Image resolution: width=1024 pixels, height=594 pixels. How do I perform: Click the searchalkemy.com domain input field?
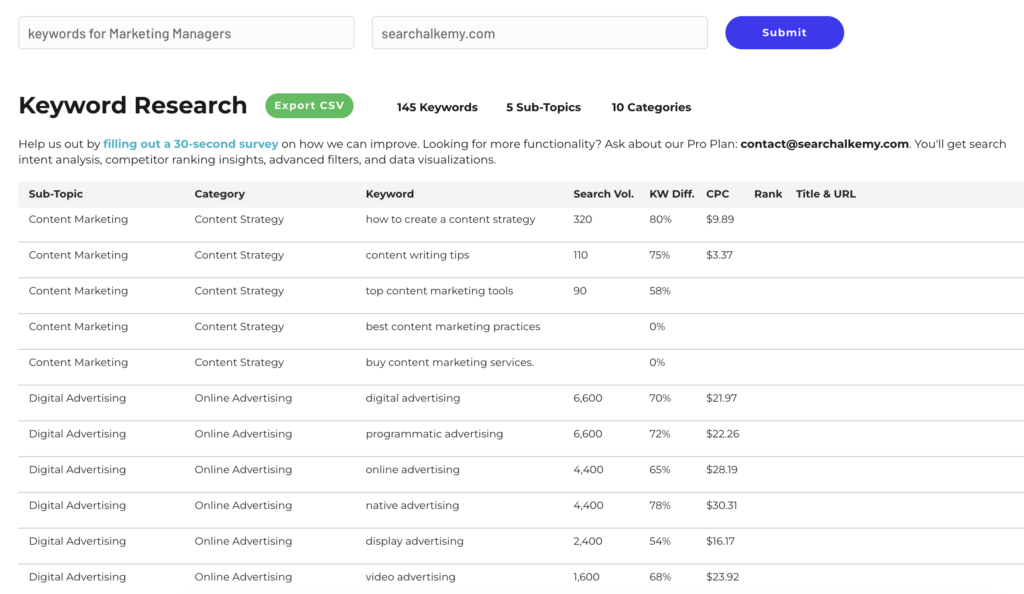click(539, 33)
